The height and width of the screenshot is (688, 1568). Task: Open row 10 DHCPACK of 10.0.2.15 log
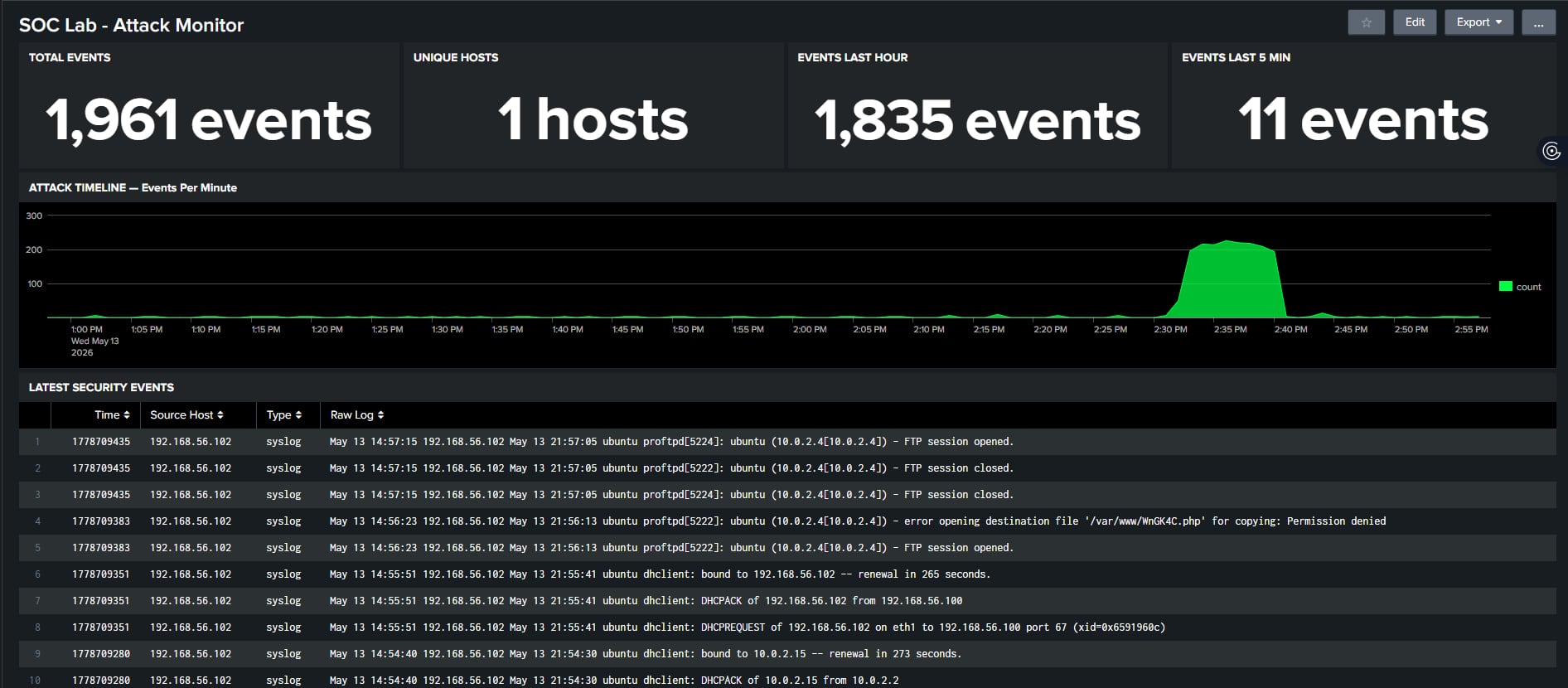pos(614,681)
